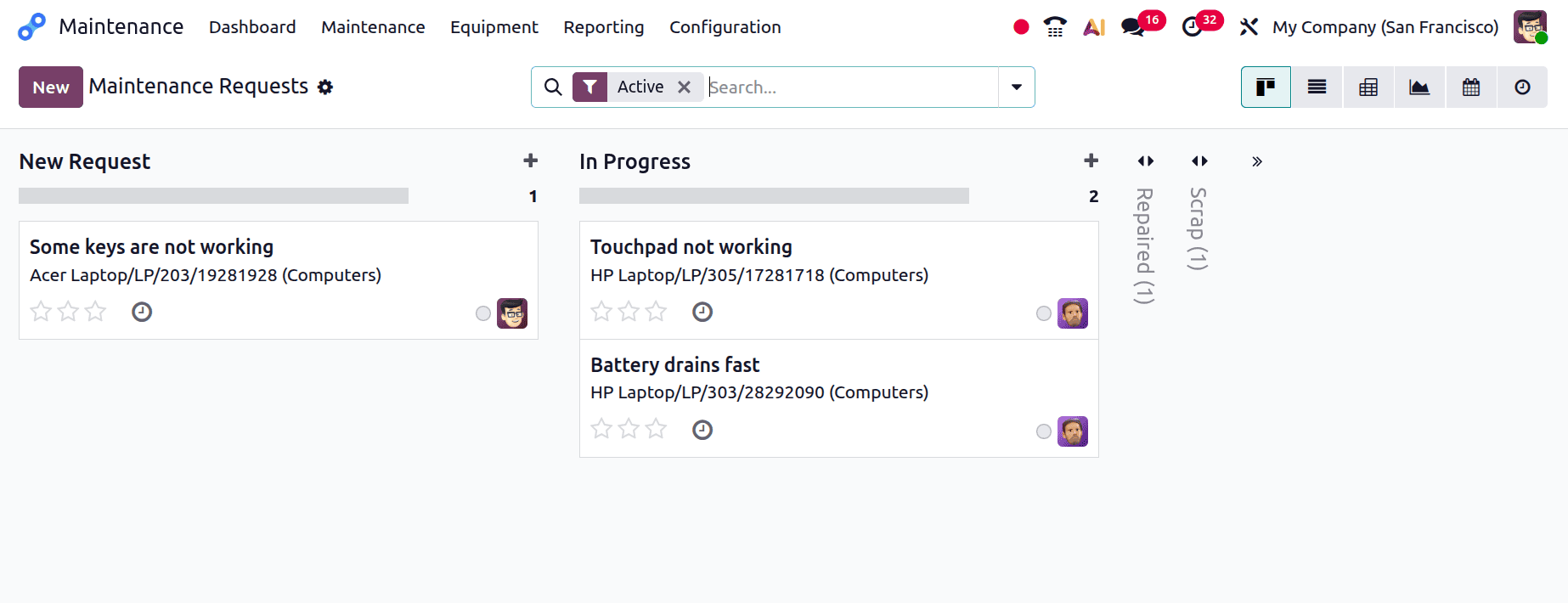
Task: Open the Configuration menu
Action: [725, 27]
